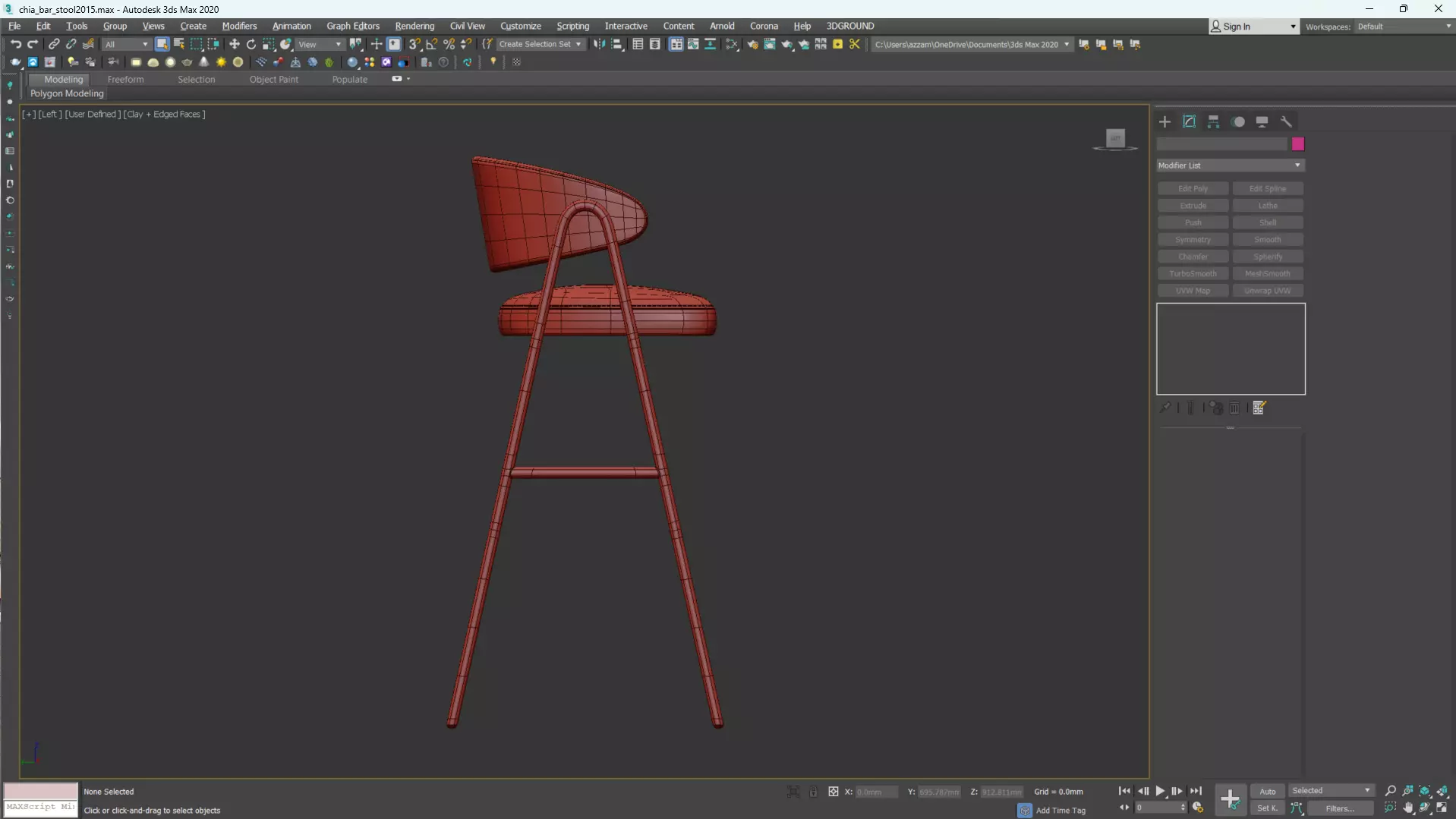Click the sun light icon in second toolbar
The width and height of the screenshot is (1456, 819).
[x=221, y=62]
